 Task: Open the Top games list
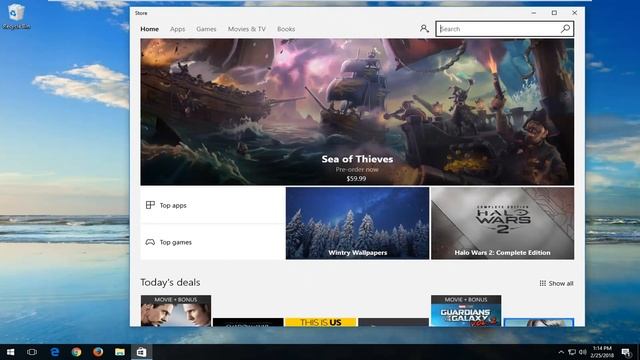coord(212,242)
